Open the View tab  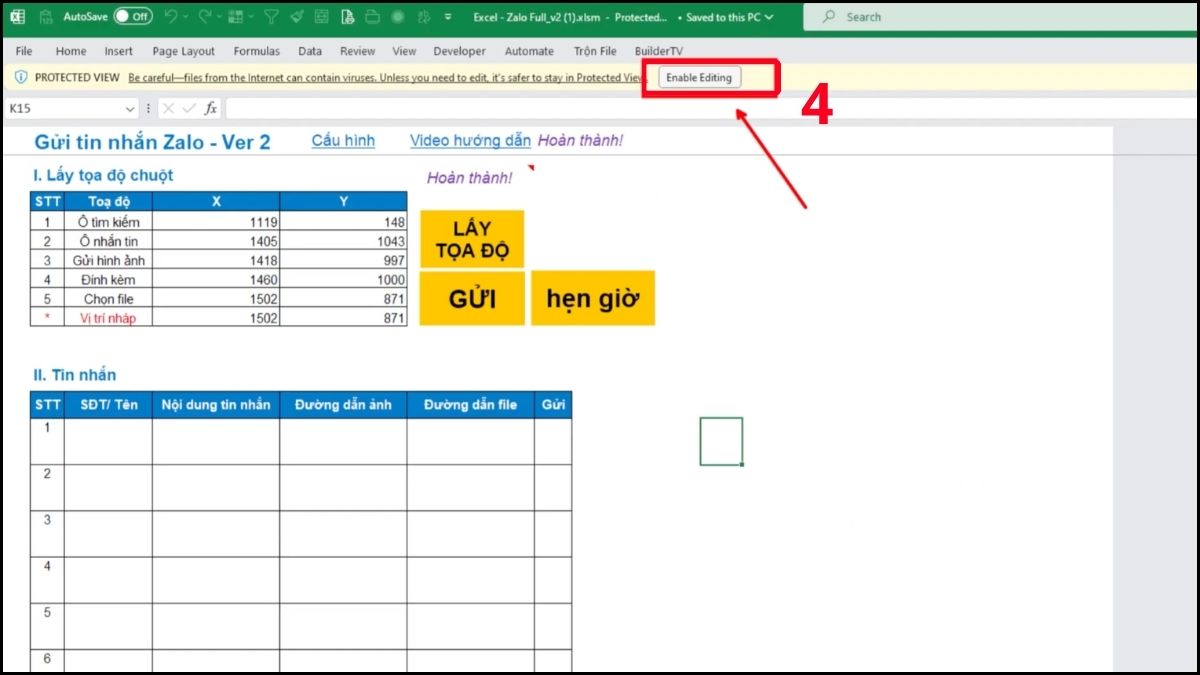point(404,51)
